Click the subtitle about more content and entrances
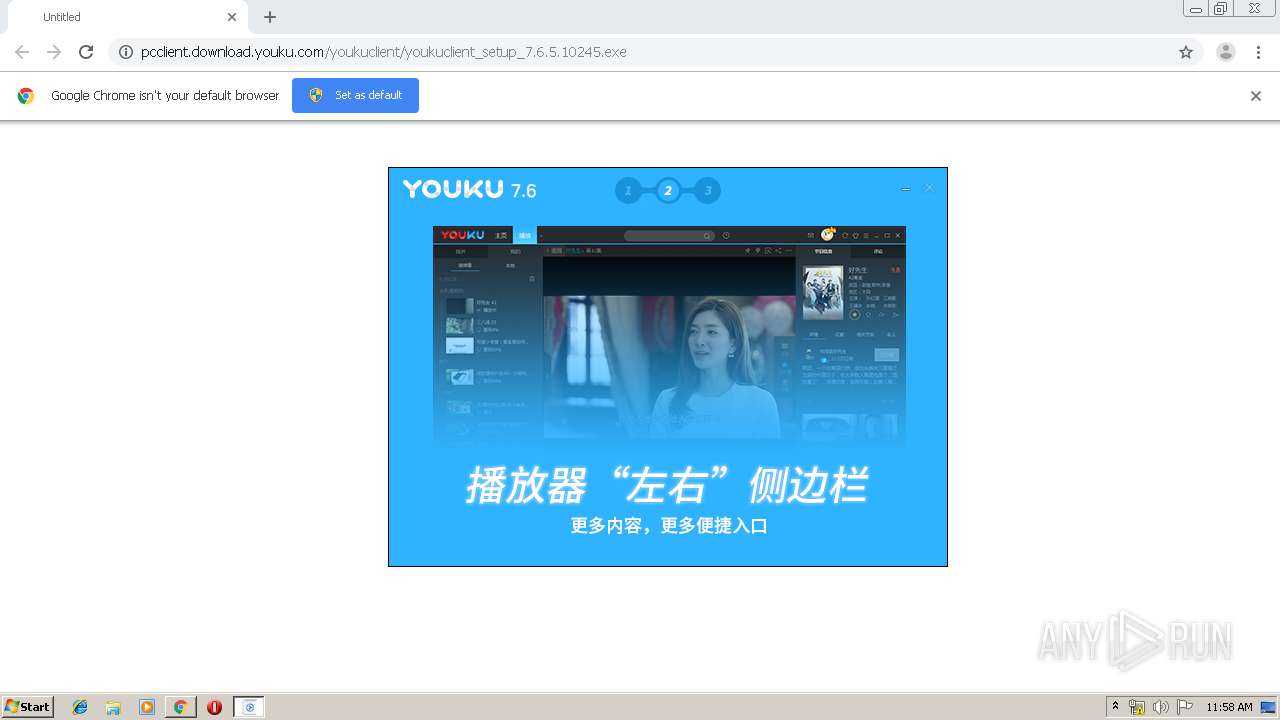 tap(669, 525)
